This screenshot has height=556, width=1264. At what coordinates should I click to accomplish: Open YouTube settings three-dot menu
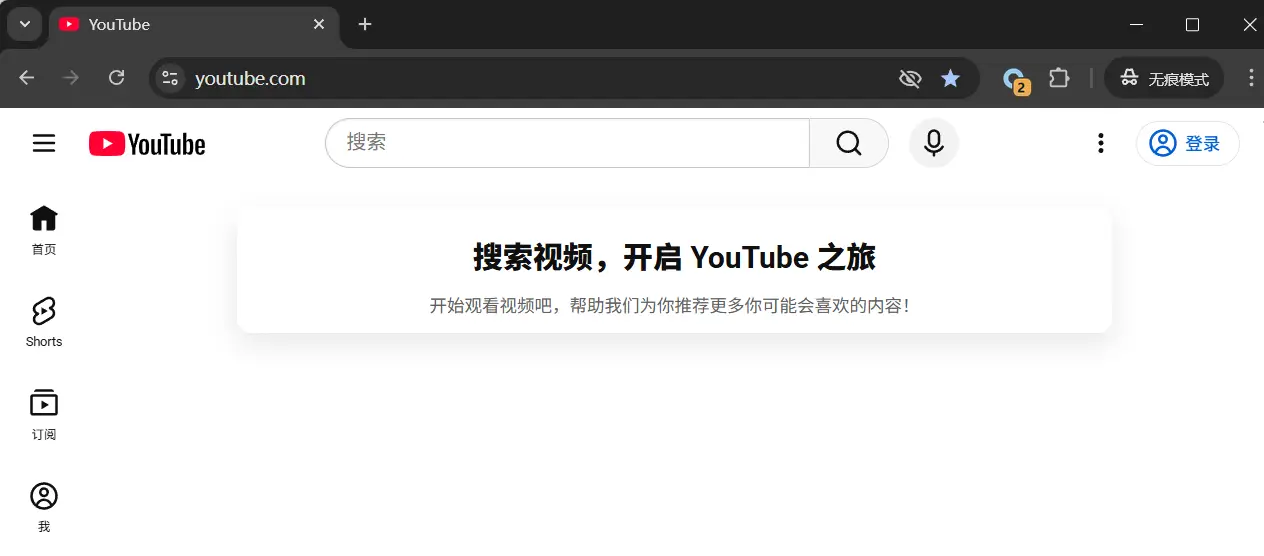coord(1100,143)
